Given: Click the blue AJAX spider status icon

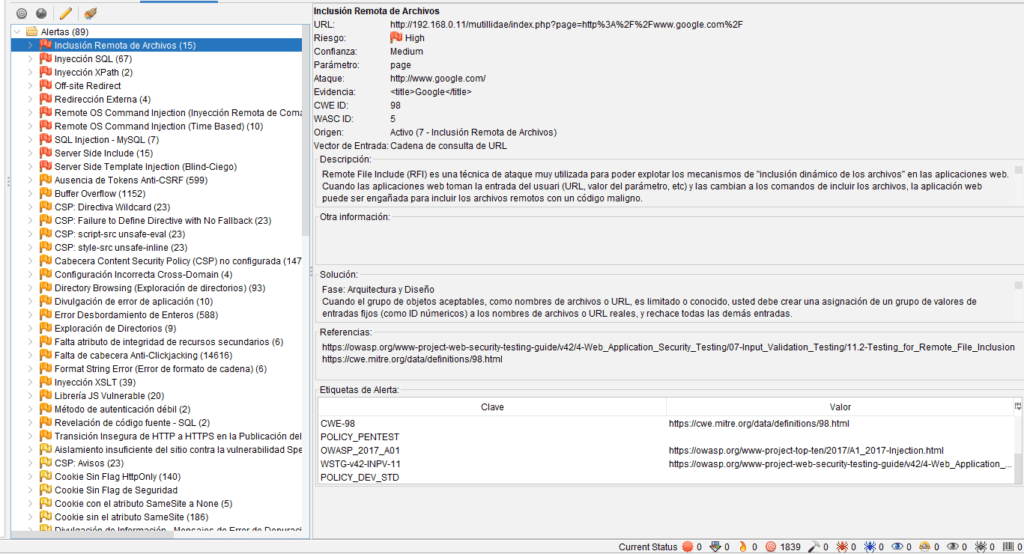Looking at the screenshot, I should coord(871,547).
